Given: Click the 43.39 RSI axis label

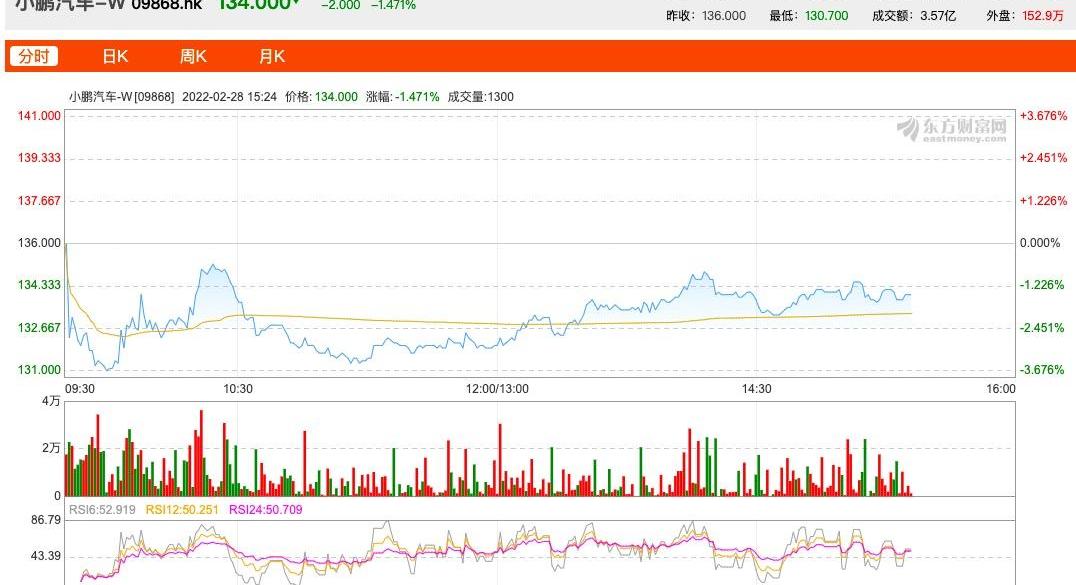Looking at the screenshot, I should (46, 556).
